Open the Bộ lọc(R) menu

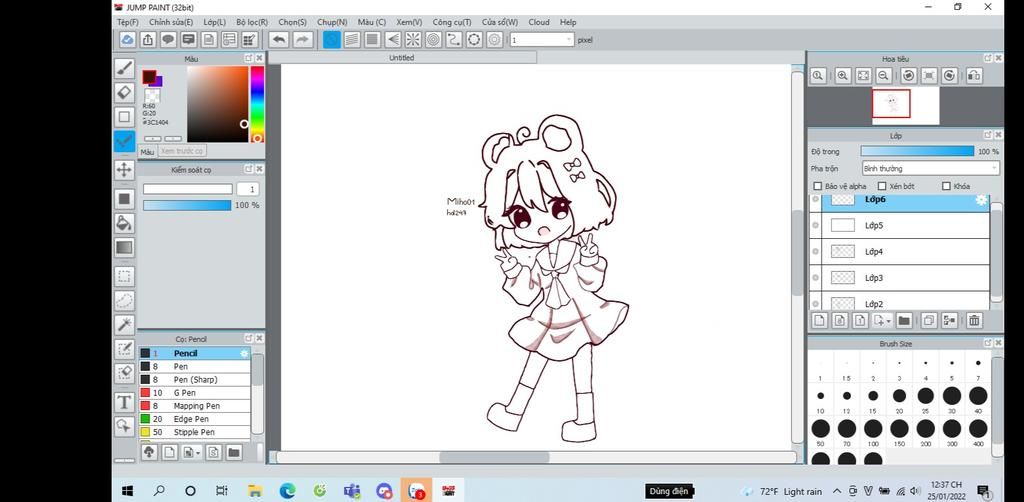[252, 22]
